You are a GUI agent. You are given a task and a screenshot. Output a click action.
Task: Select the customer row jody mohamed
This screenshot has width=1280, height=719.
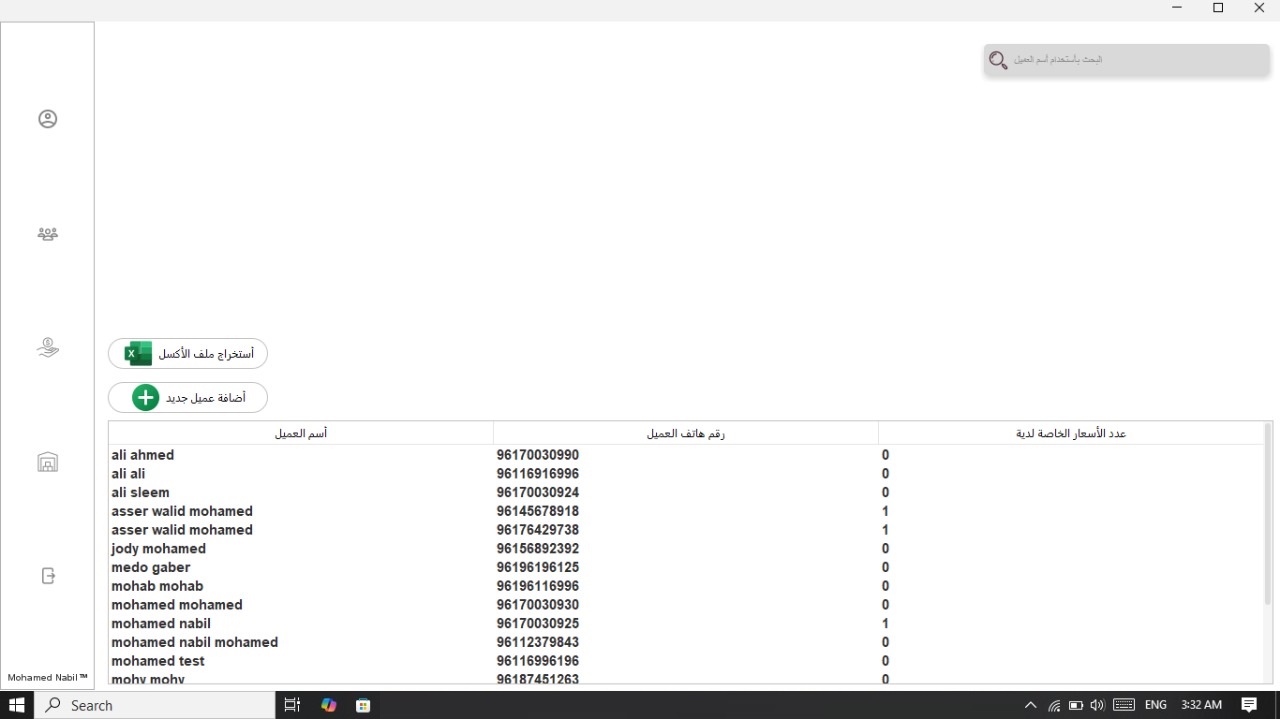(686, 549)
